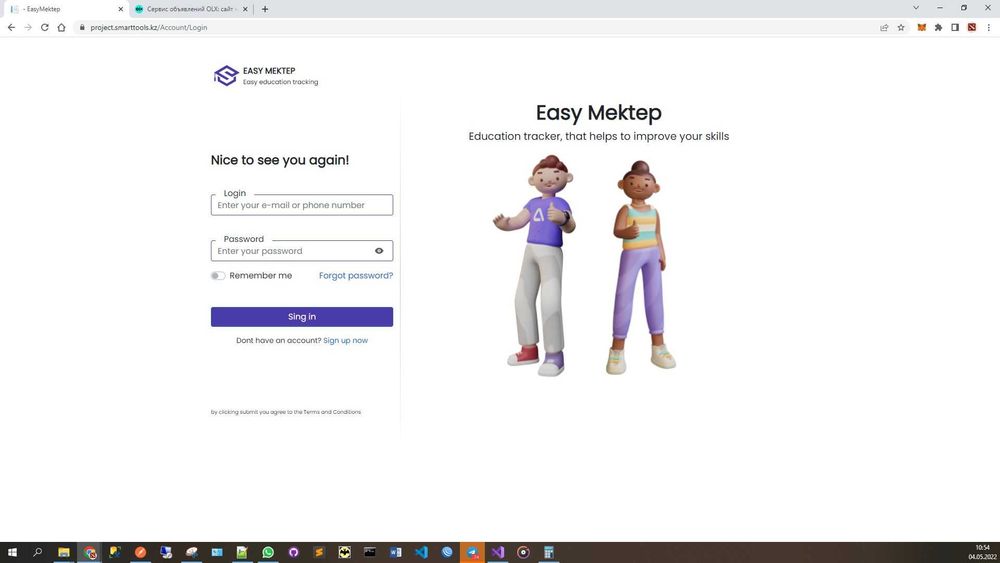Close the EasyMektep tab
1000x563 pixels.
coord(121,9)
